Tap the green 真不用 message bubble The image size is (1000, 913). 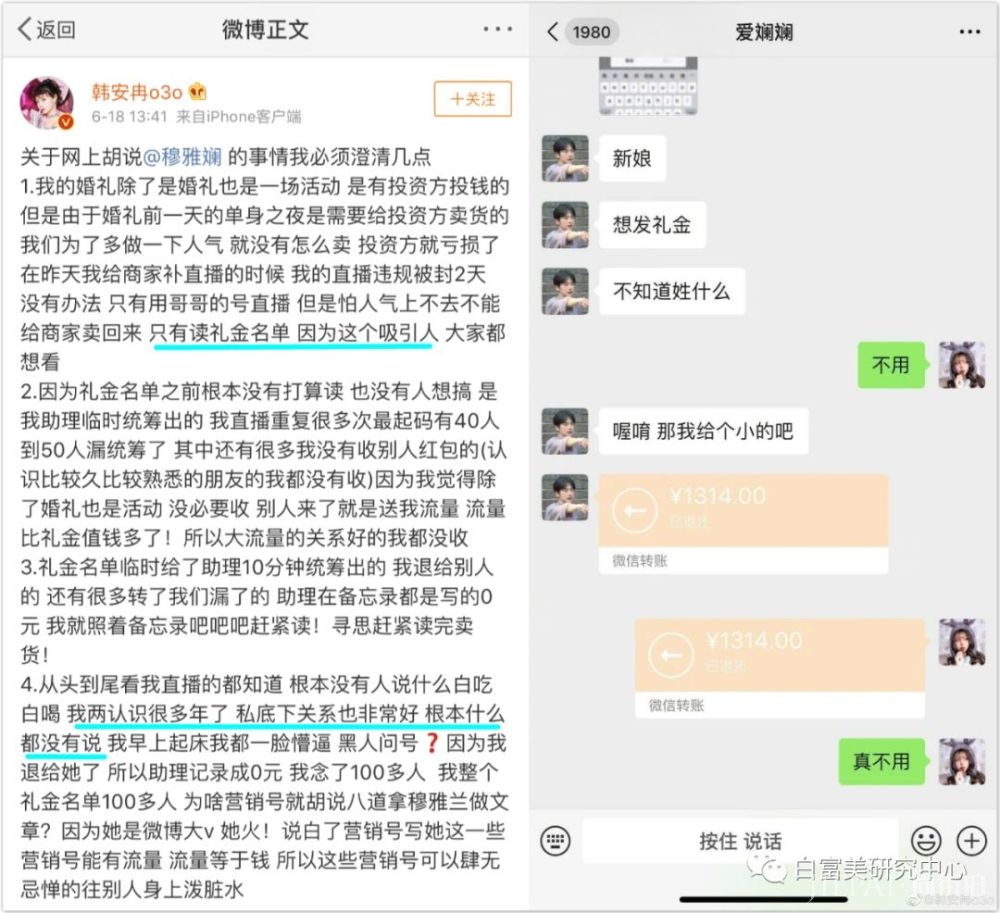tap(881, 762)
